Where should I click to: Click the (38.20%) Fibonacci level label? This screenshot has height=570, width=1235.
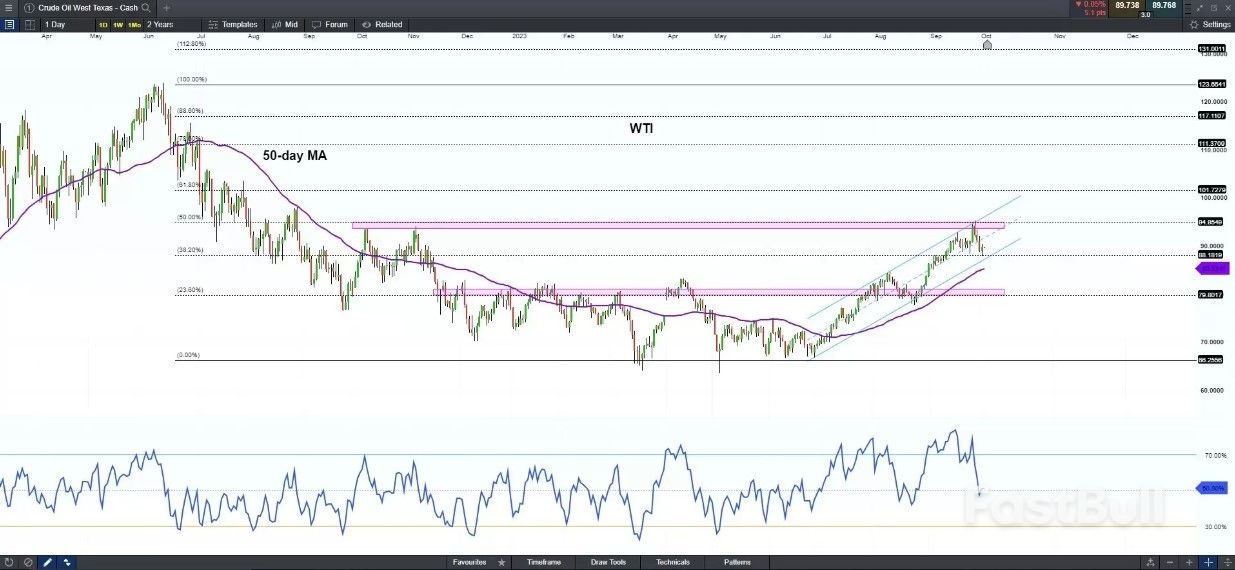click(x=190, y=250)
